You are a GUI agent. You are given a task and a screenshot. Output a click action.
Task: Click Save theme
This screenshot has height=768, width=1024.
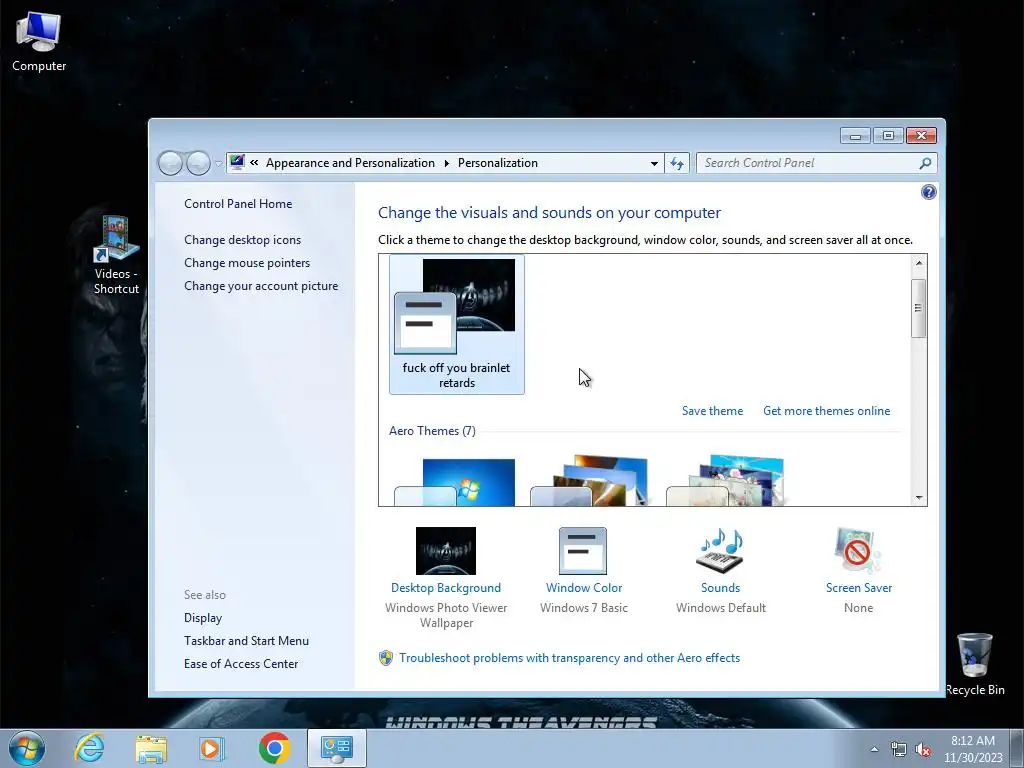712,411
